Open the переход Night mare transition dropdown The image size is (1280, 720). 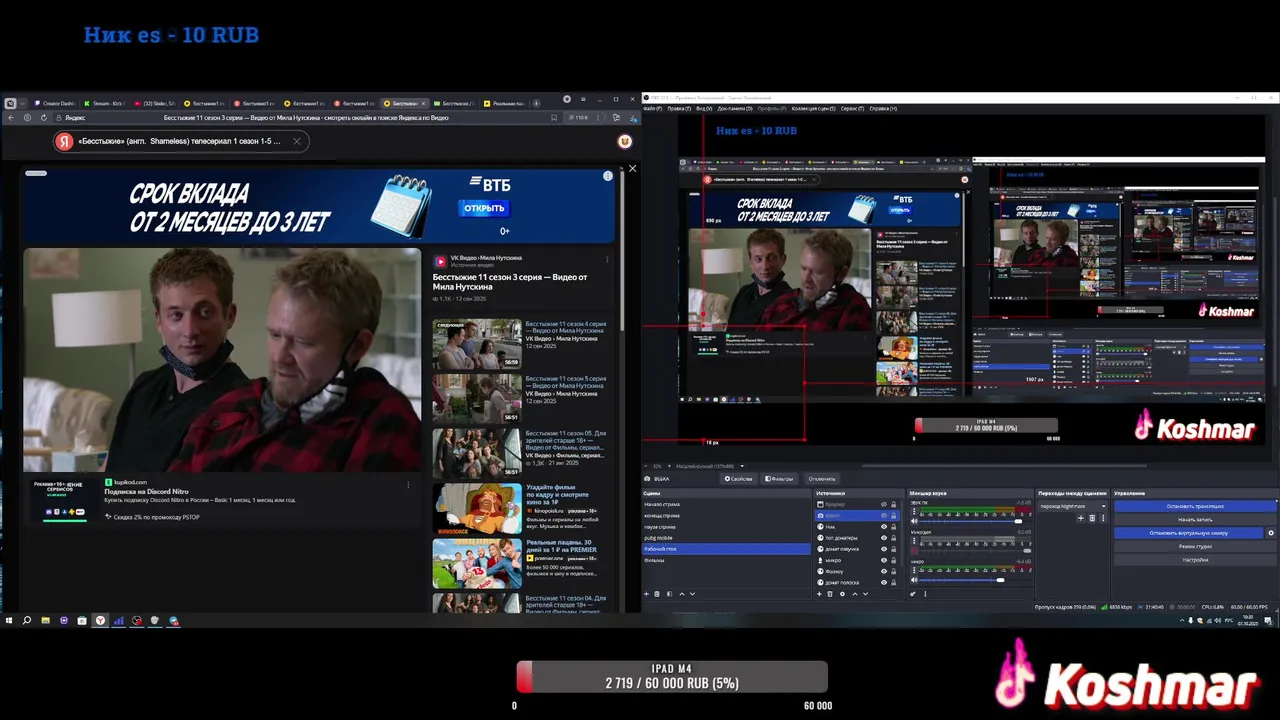click(x=1073, y=506)
